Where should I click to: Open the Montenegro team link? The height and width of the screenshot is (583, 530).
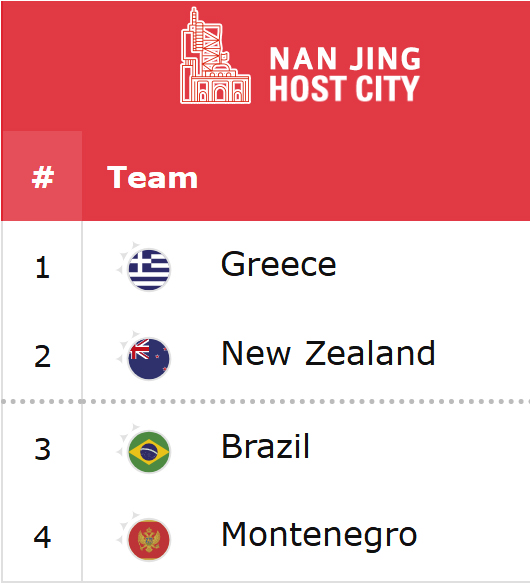tap(319, 535)
